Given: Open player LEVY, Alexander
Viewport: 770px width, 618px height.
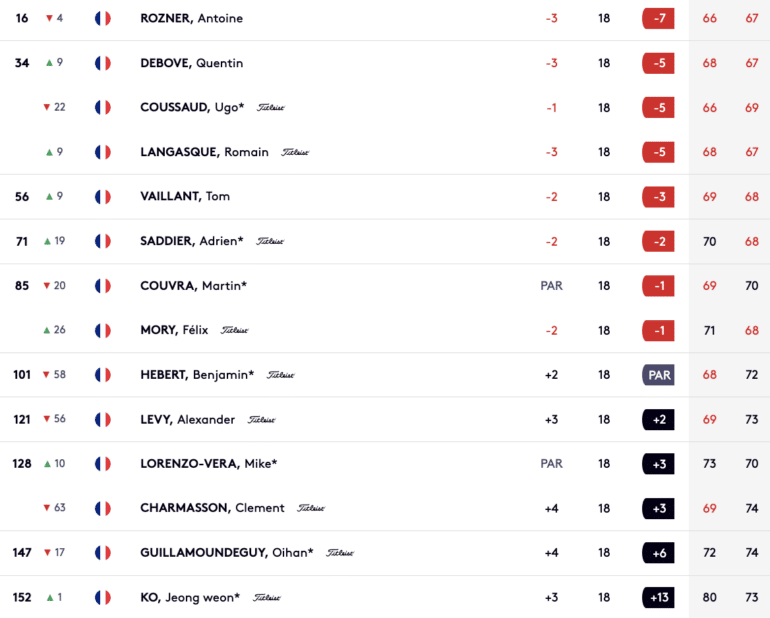Looking at the screenshot, I should pos(188,420).
